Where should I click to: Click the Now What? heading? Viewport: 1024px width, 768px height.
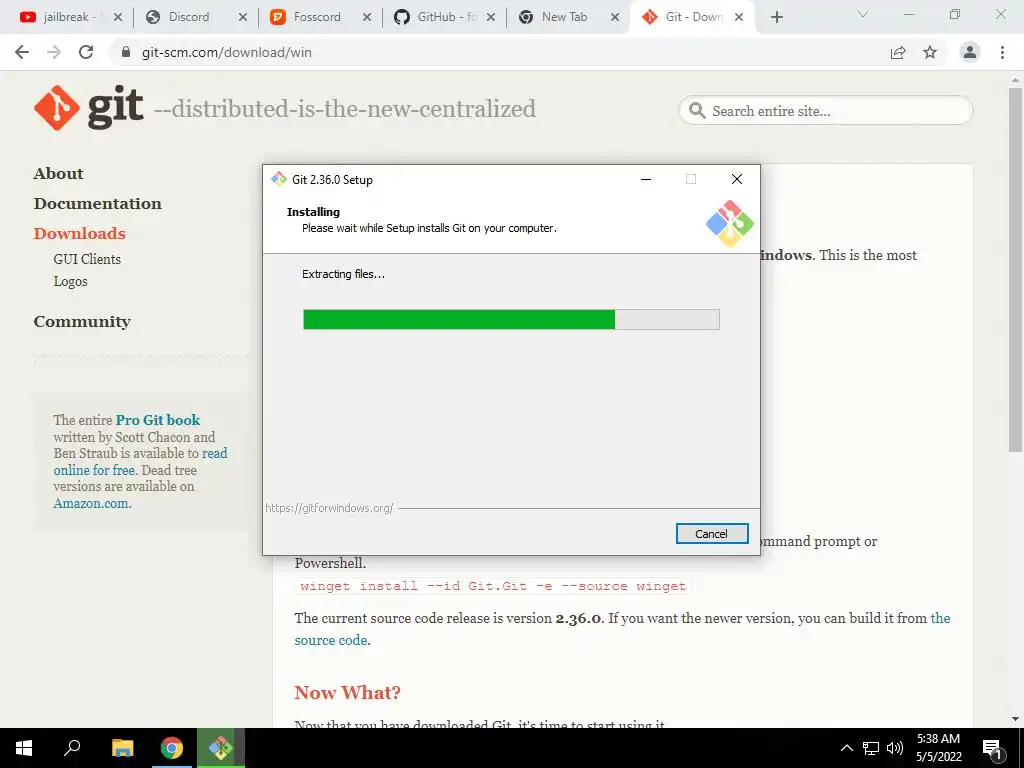click(x=347, y=692)
